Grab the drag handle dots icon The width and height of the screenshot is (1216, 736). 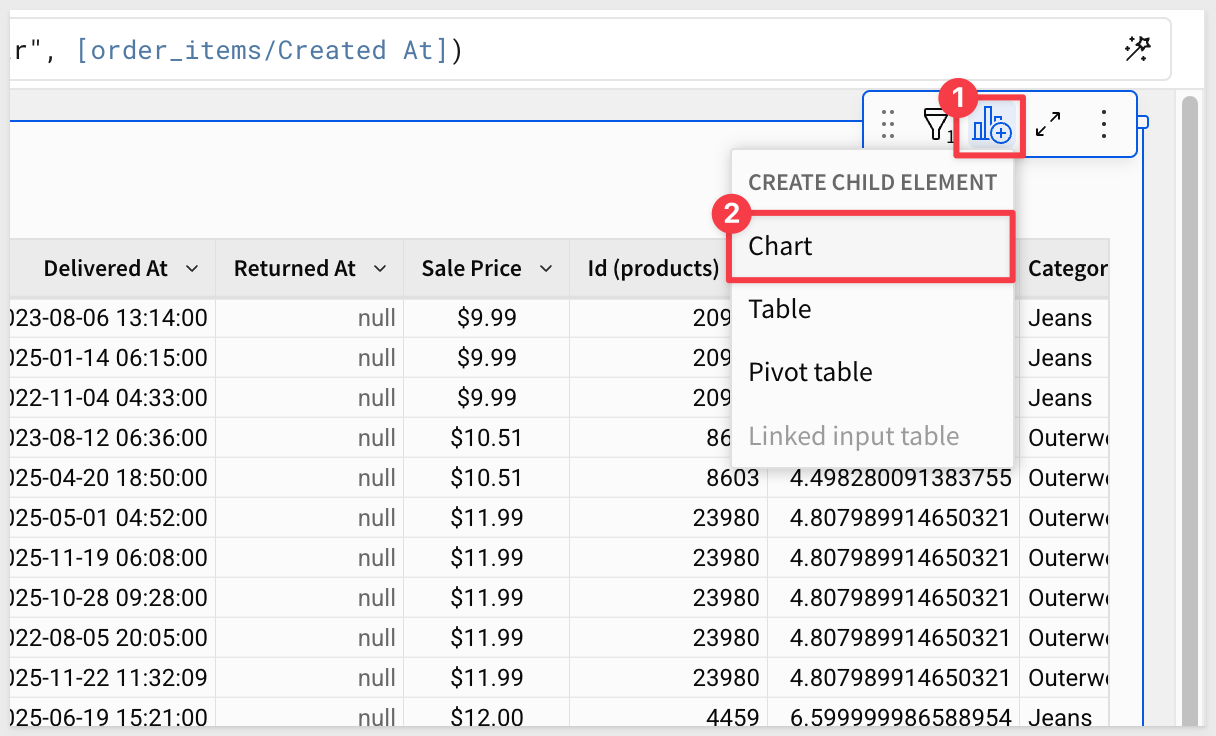(x=888, y=124)
